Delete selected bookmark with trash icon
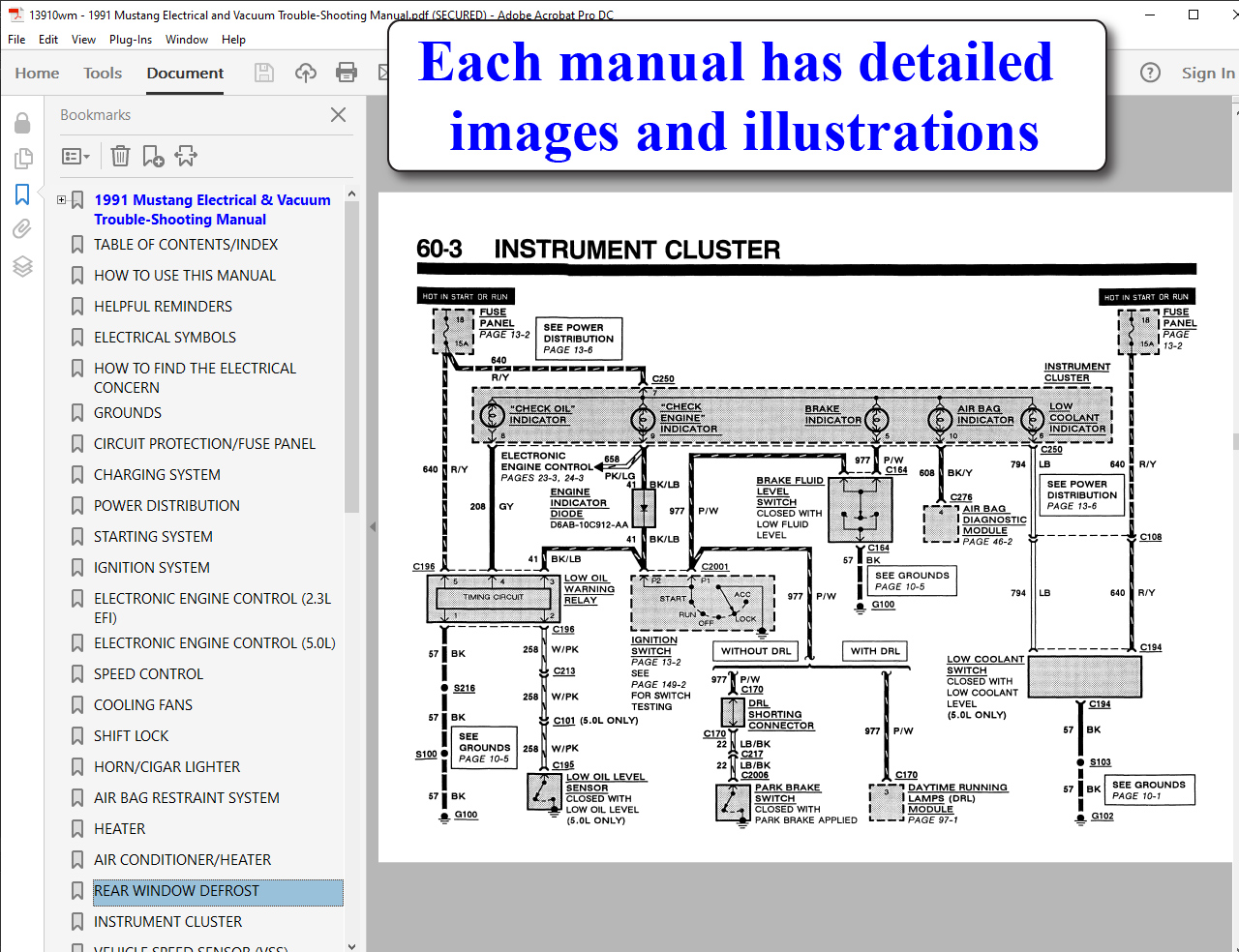 [x=120, y=156]
